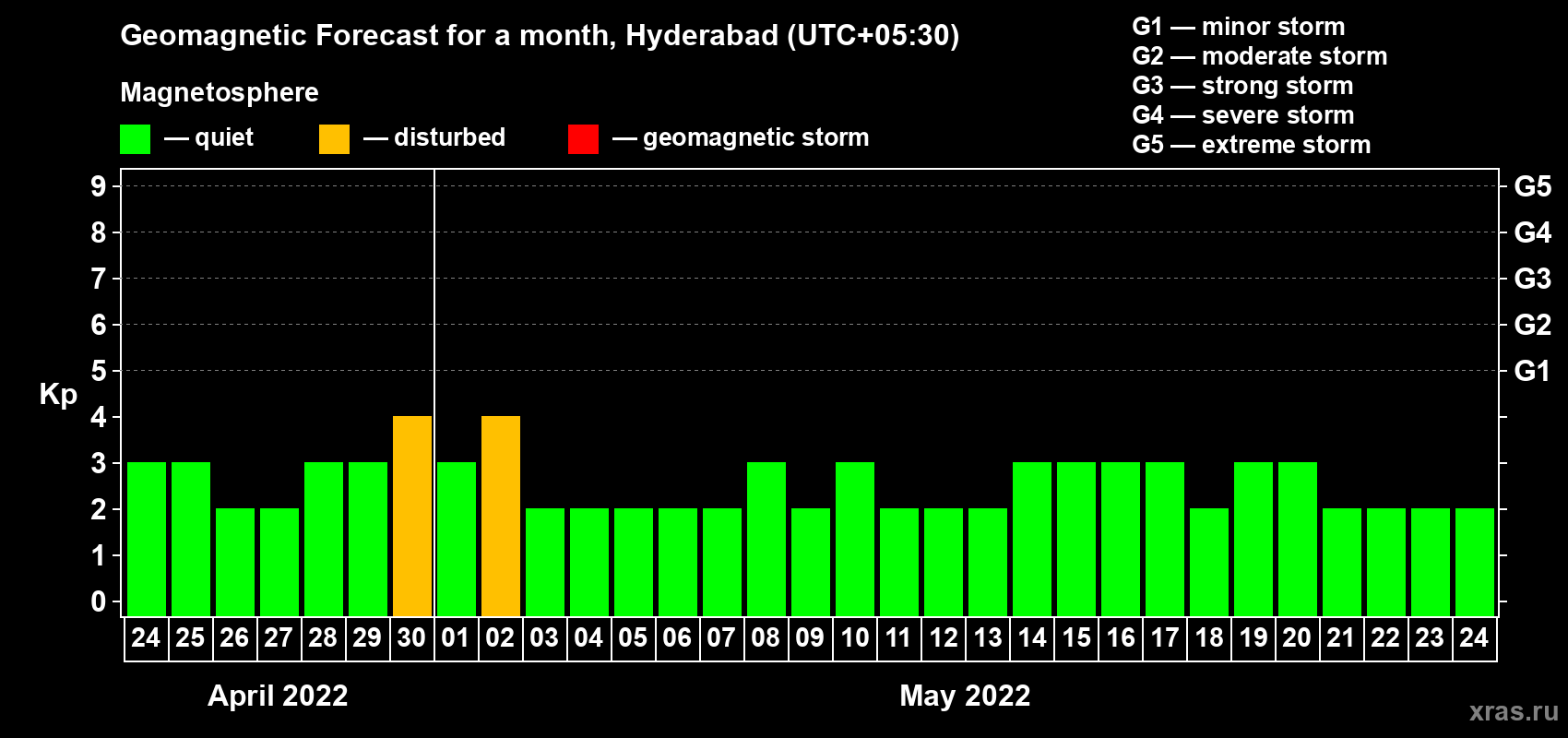Click the date label 23 on the axis

[1430, 637]
